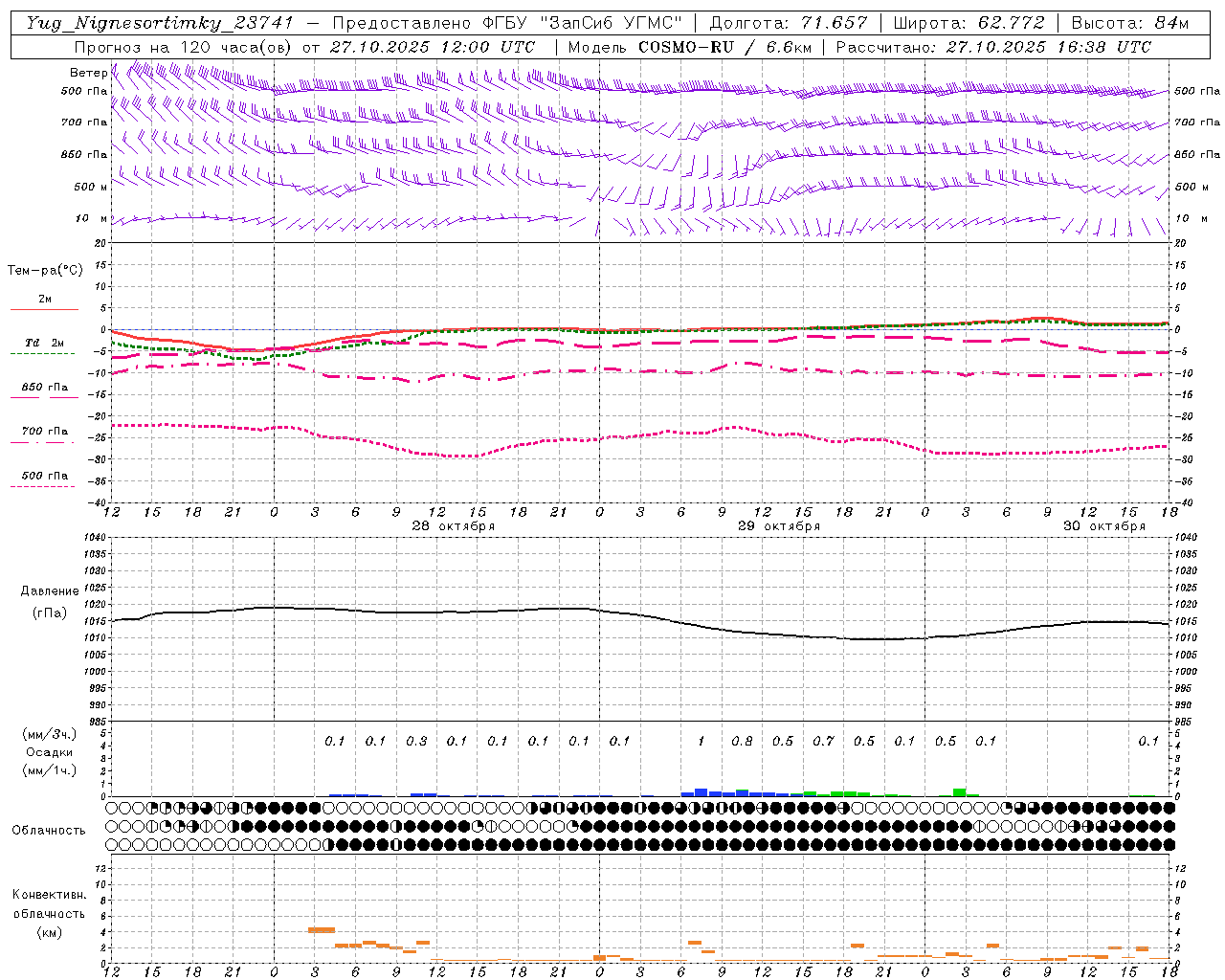1225x980 pixels.
Task: Click the Модель COSMO-RU / 6.6км label
Action: (x=689, y=47)
